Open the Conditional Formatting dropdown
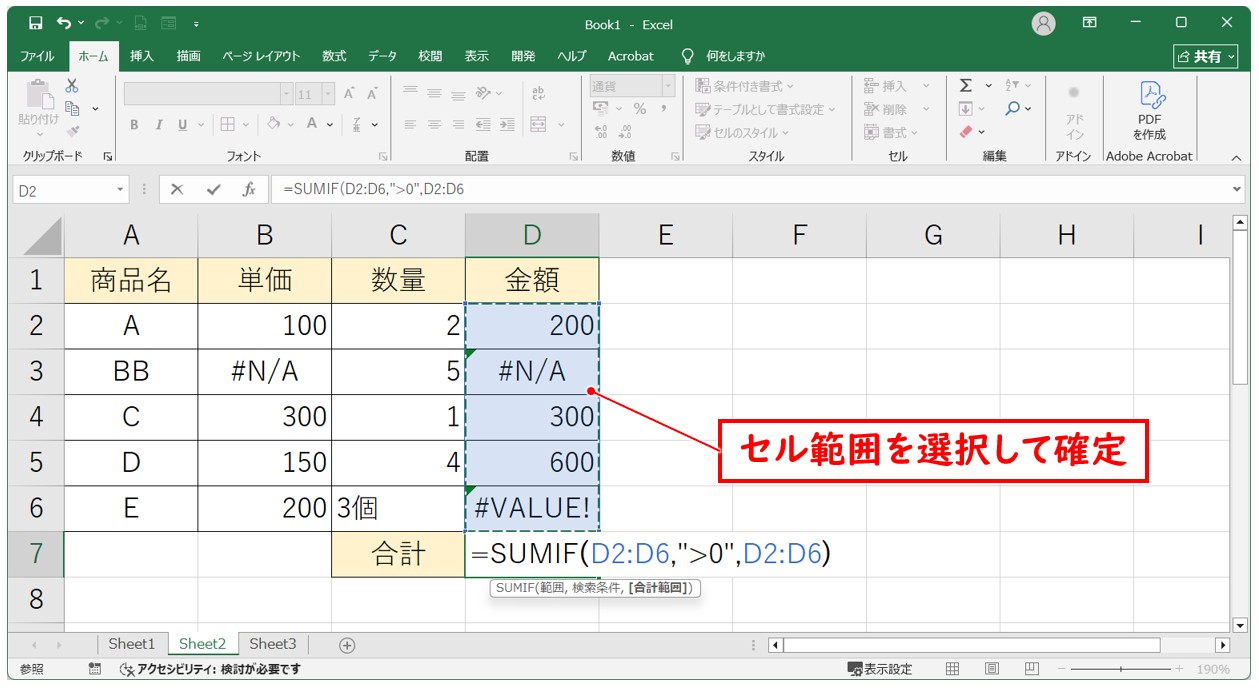The height and width of the screenshot is (688, 1259). click(745, 86)
